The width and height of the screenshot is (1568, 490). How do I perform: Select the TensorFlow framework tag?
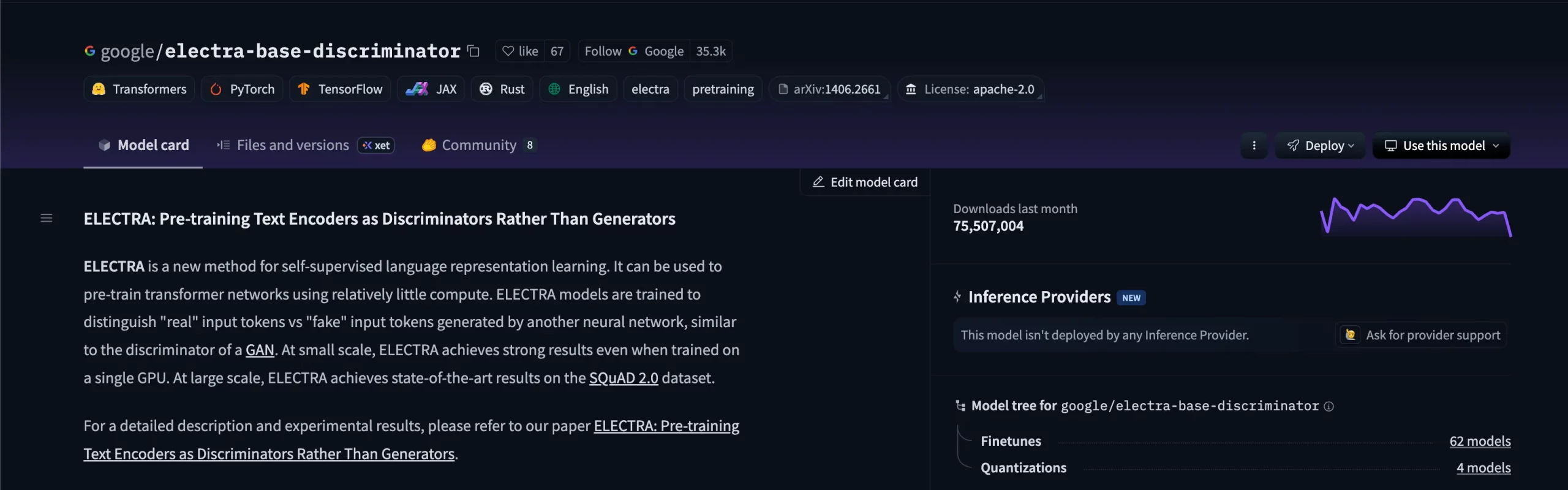point(341,89)
